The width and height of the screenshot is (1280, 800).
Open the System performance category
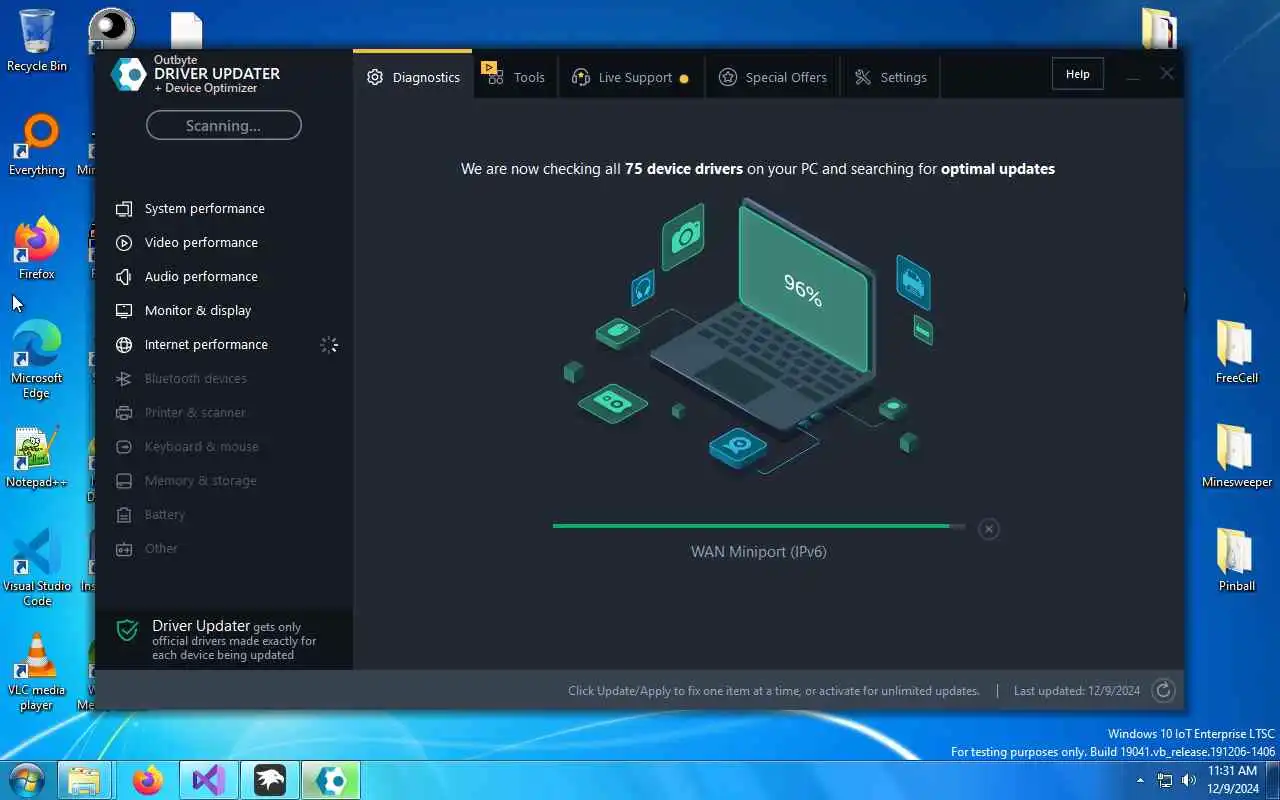click(x=204, y=208)
